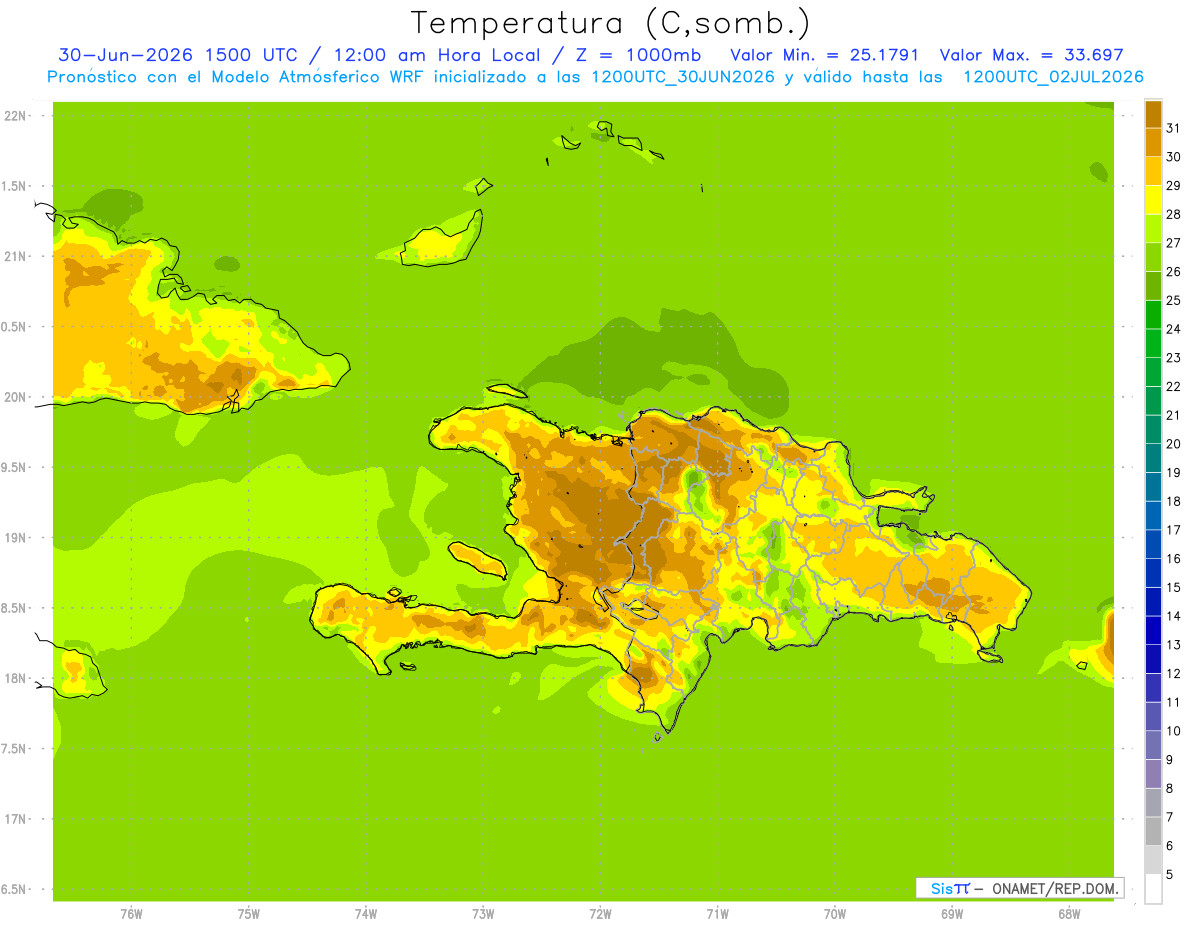Click the longitude axis label '69W'
The image size is (1200, 927).
tap(952, 914)
